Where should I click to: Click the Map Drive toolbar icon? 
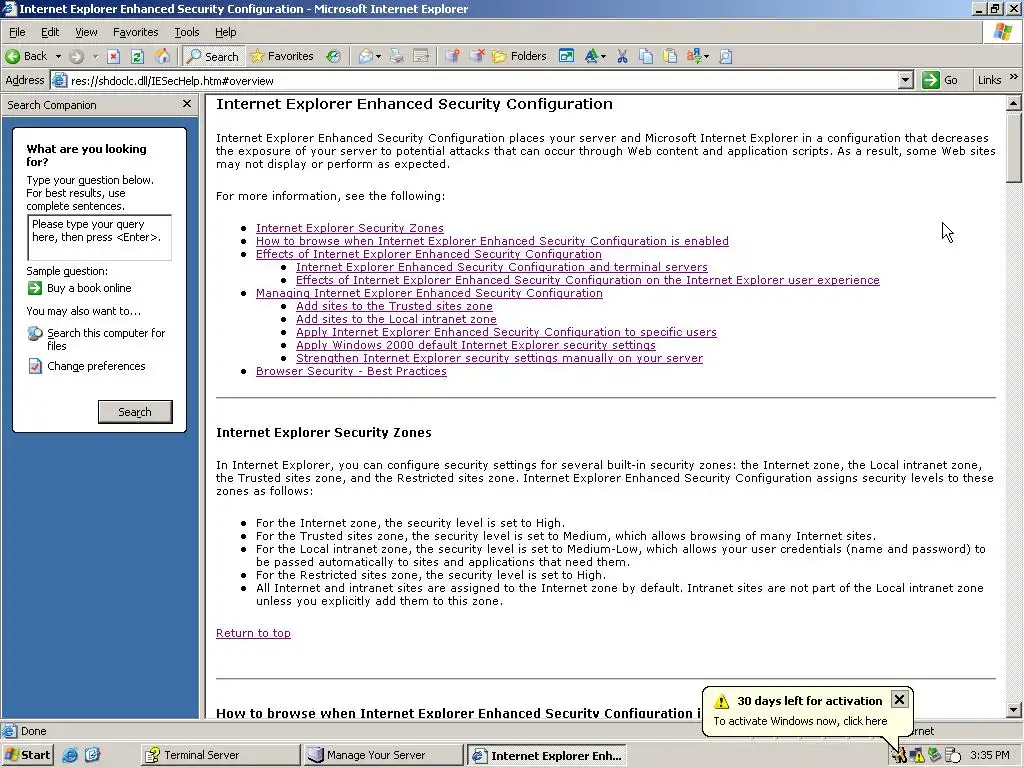[452, 56]
